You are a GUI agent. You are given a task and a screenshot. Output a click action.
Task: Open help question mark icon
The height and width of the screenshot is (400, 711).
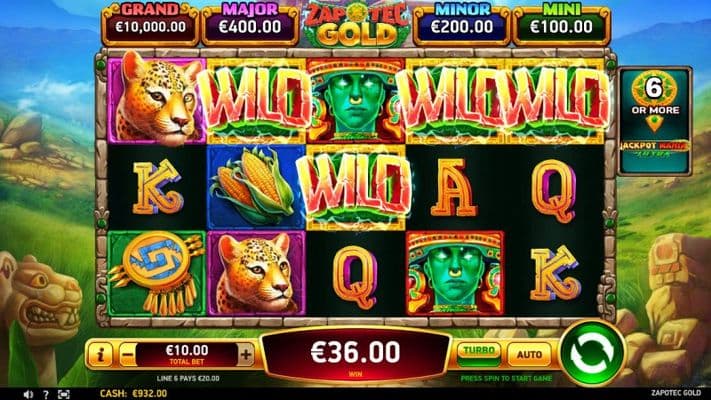click(x=46, y=394)
